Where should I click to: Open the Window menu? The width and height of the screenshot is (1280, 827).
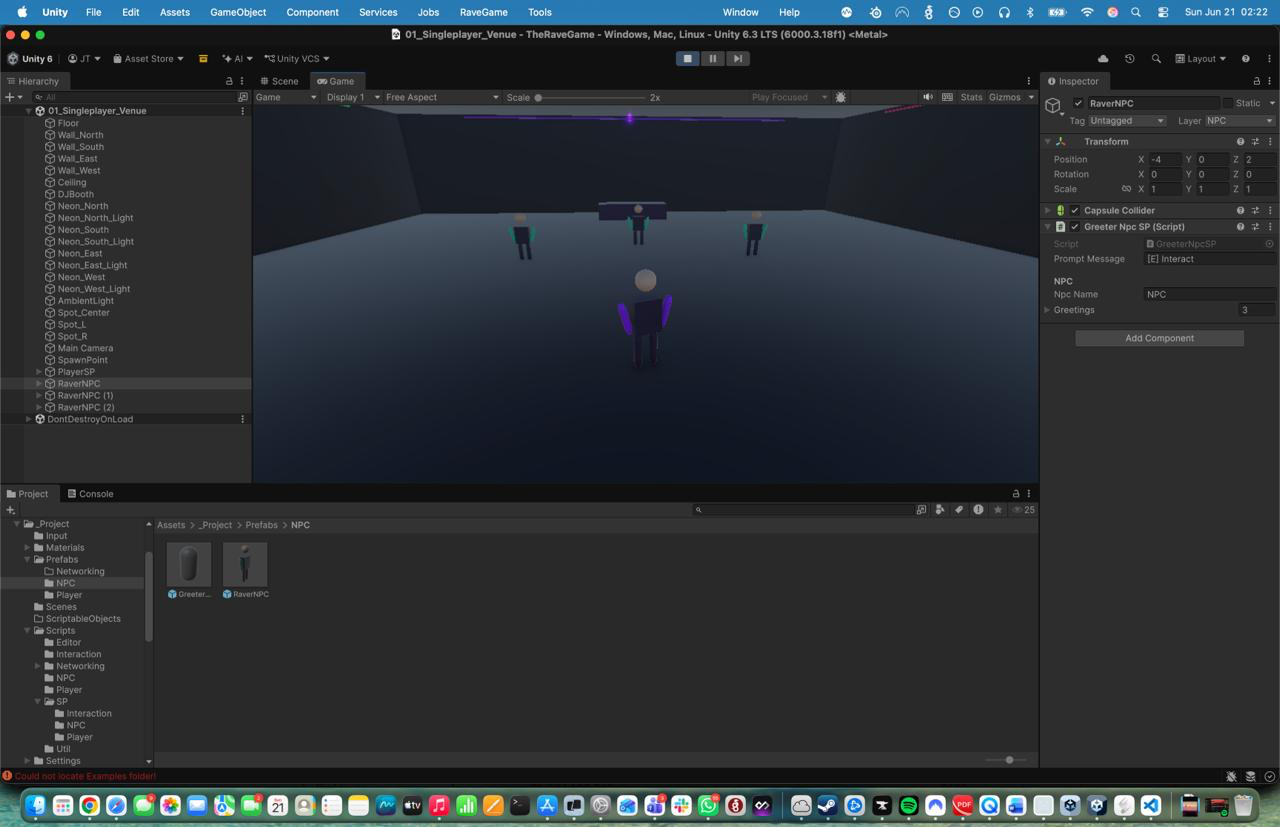pyautogui.click(x=740, y=12)
